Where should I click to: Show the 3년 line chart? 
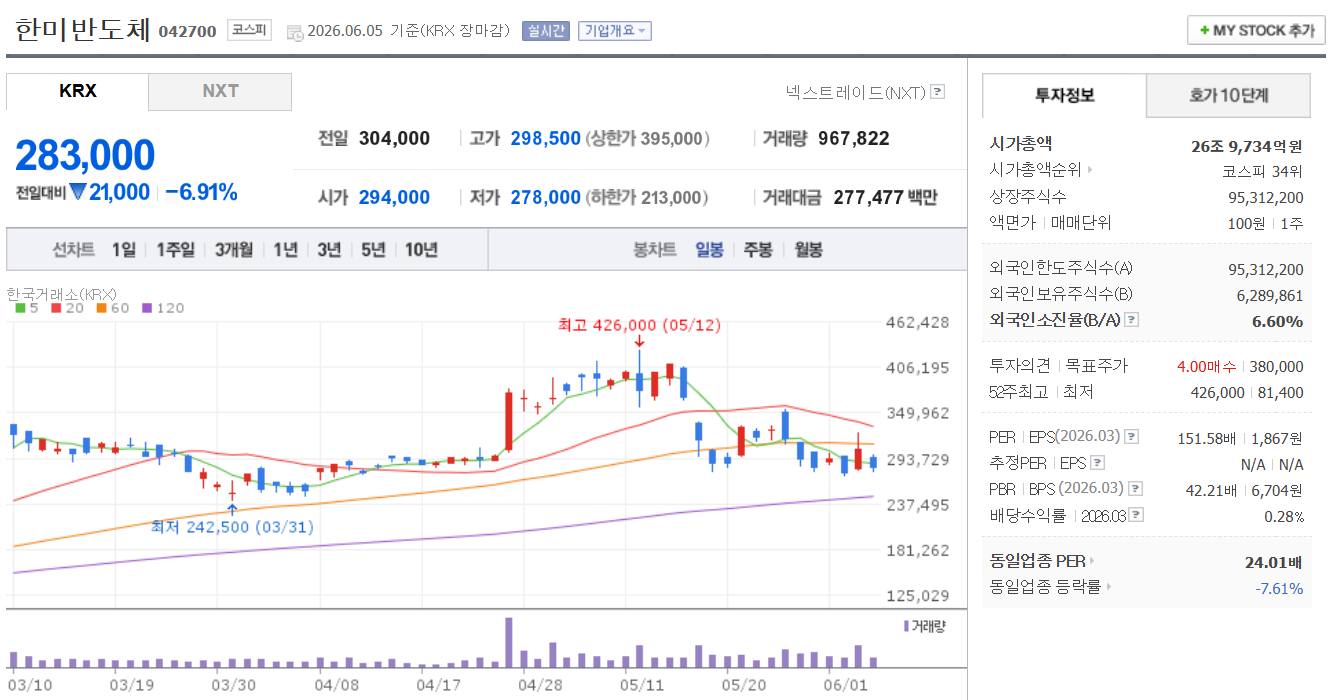coord(329,250)
